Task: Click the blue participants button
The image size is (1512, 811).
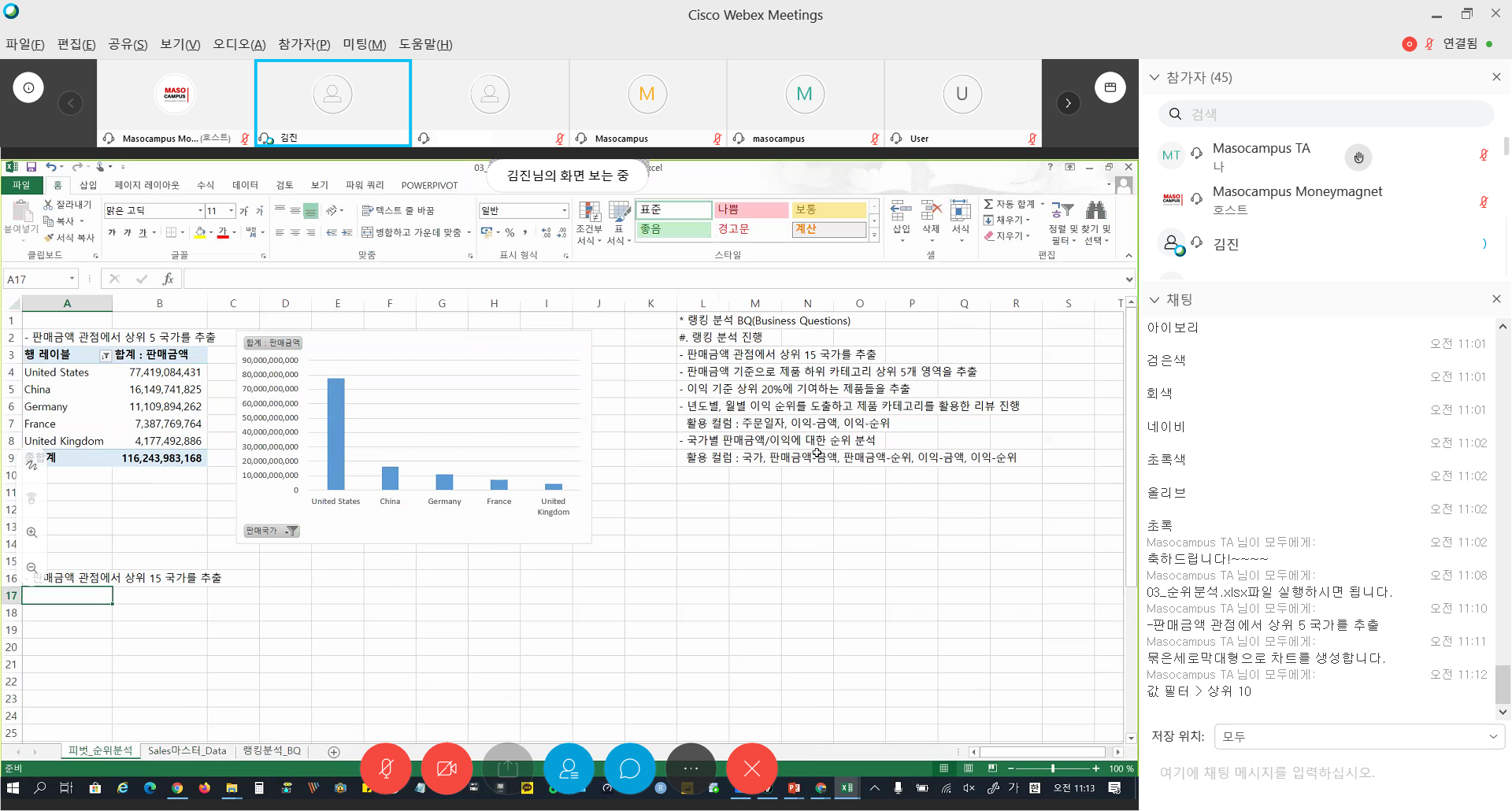Action: (569, 768)
